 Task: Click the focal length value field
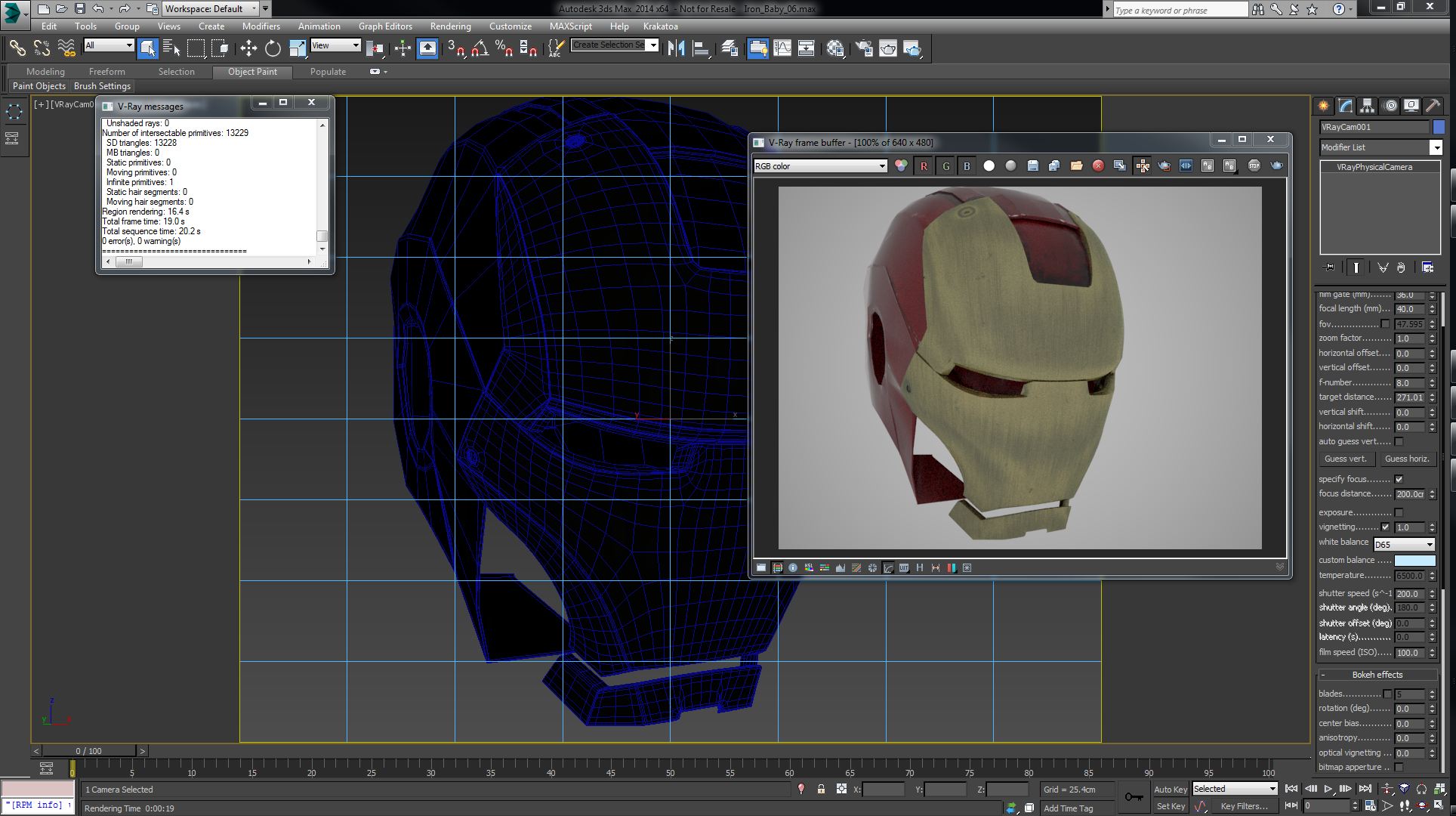1410,309
